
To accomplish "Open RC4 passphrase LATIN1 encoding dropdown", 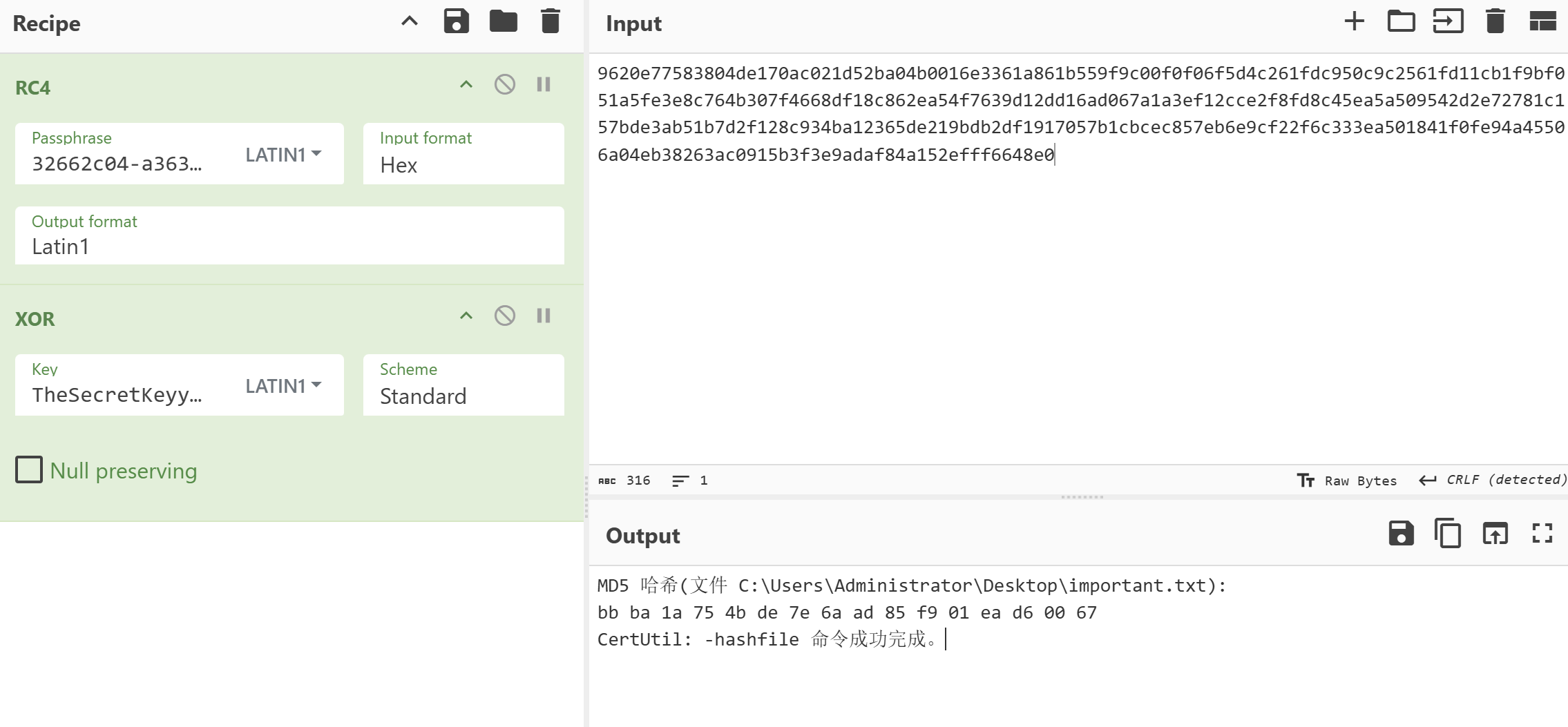I will pyautogui.click(x=283, y=155).
